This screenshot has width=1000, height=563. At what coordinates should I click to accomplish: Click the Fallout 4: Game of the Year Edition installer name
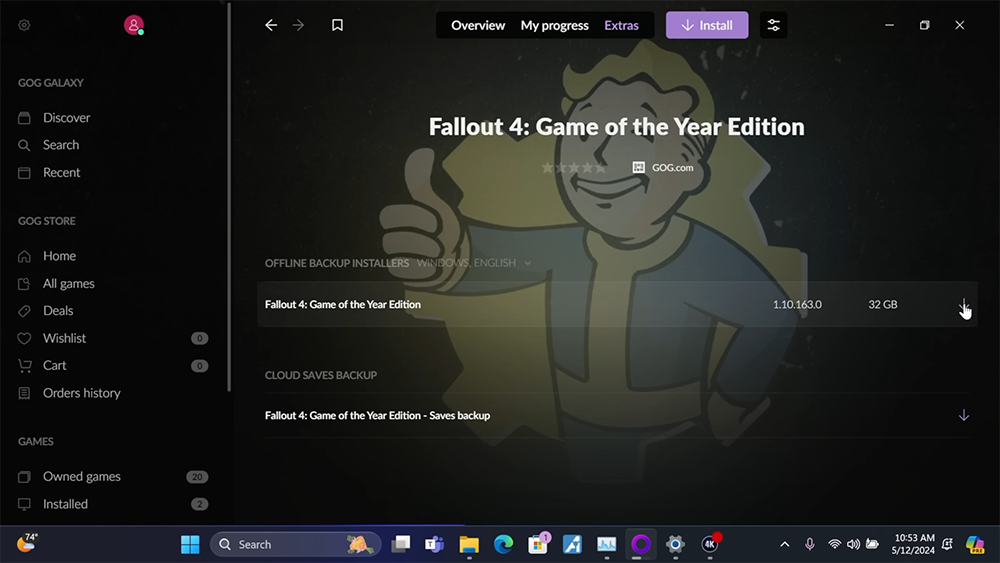pyautogui.click(x=342, y=305)
